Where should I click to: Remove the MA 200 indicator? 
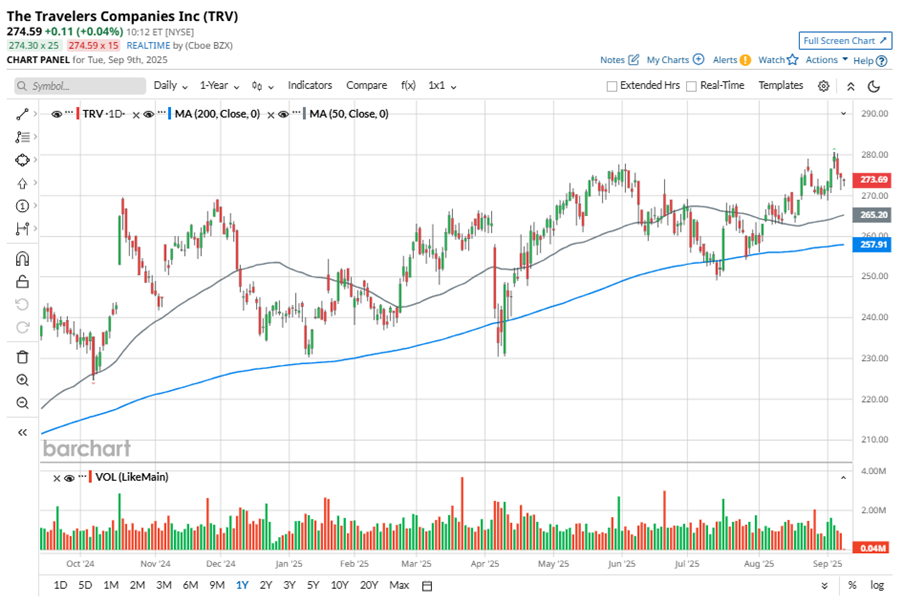click(x=136, y=115)
